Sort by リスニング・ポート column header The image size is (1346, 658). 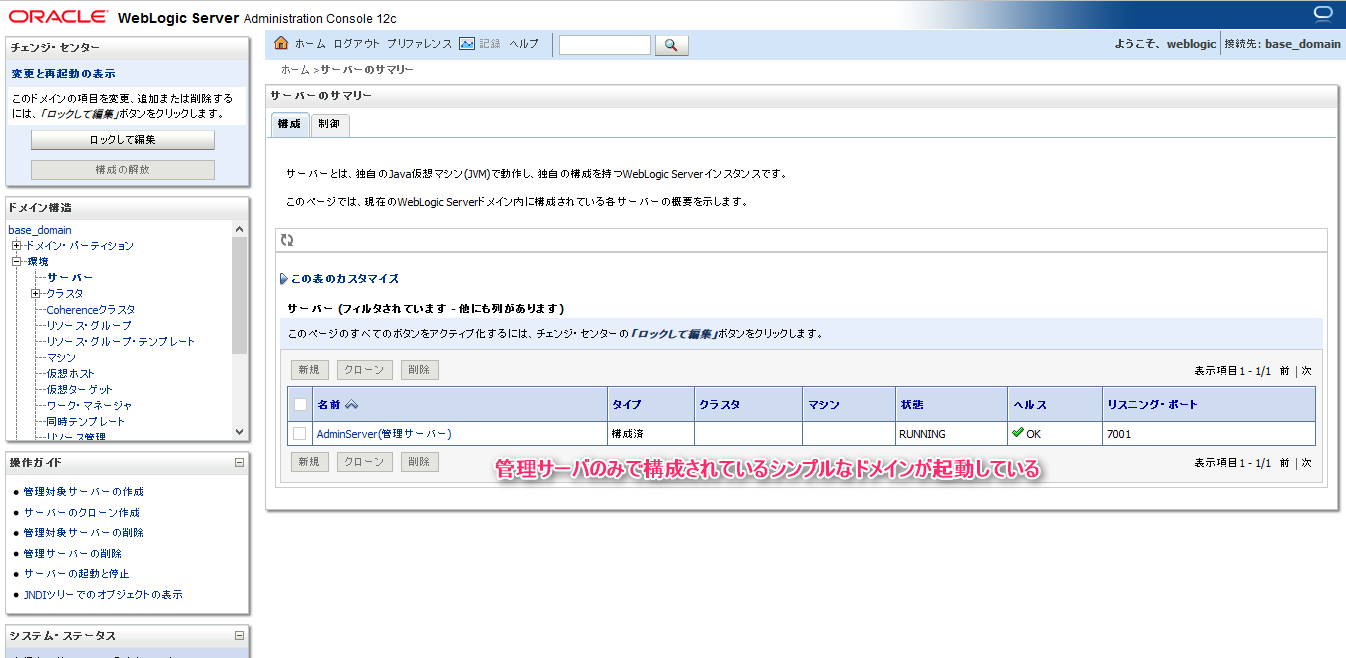pyautogui.click(x=1152, y=405)
